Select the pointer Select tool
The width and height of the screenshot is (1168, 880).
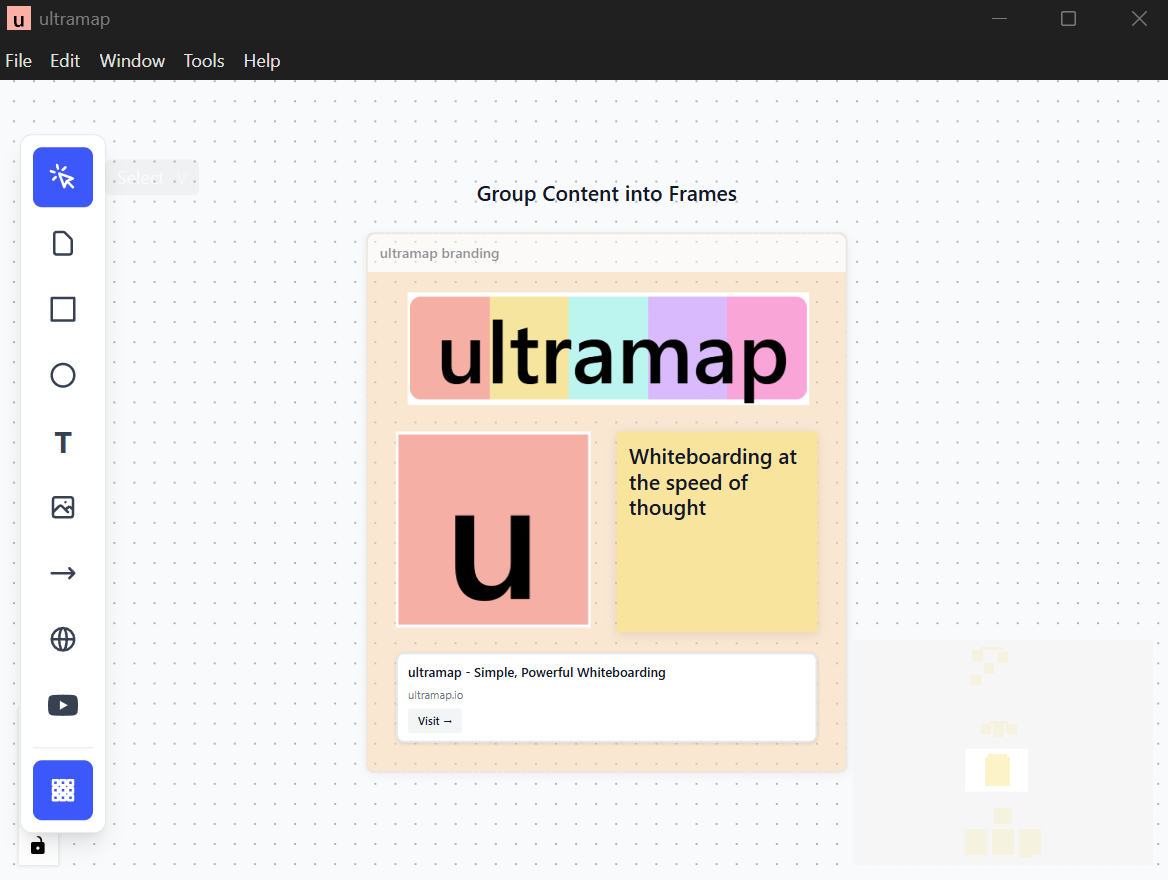point(63,177)
